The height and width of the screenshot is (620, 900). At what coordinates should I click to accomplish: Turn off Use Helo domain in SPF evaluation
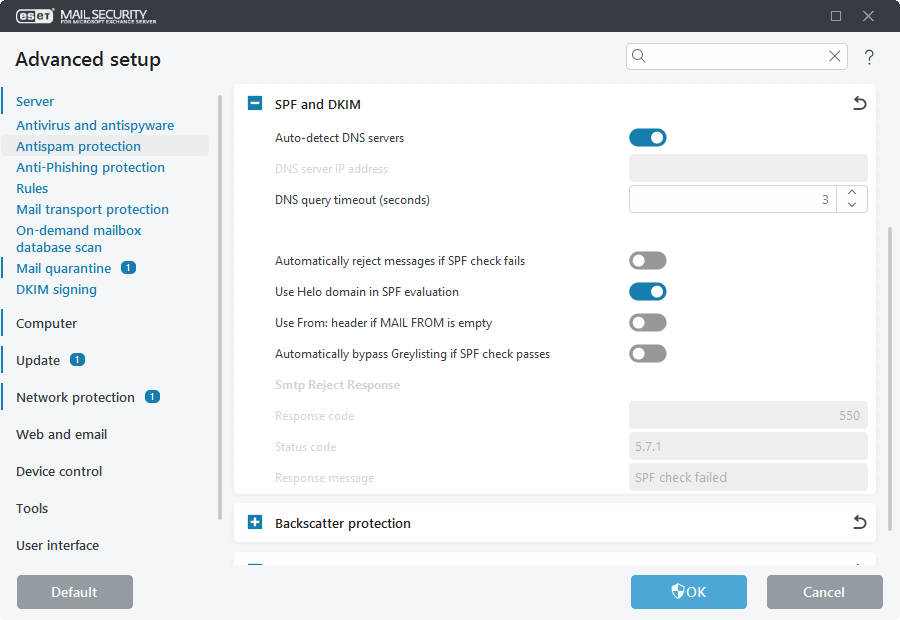point(647,292)
